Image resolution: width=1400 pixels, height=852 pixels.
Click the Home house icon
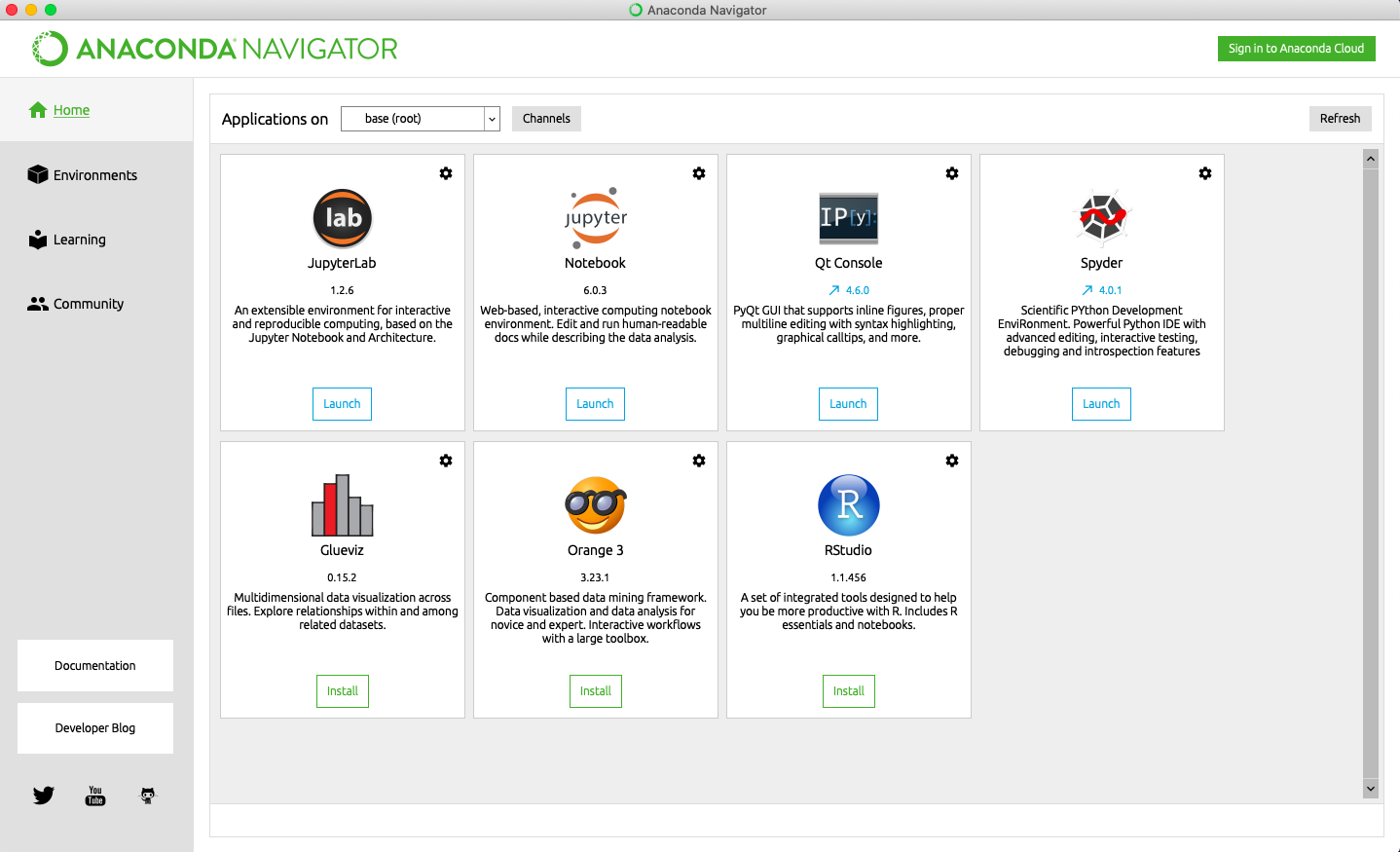tap(38, 110)
